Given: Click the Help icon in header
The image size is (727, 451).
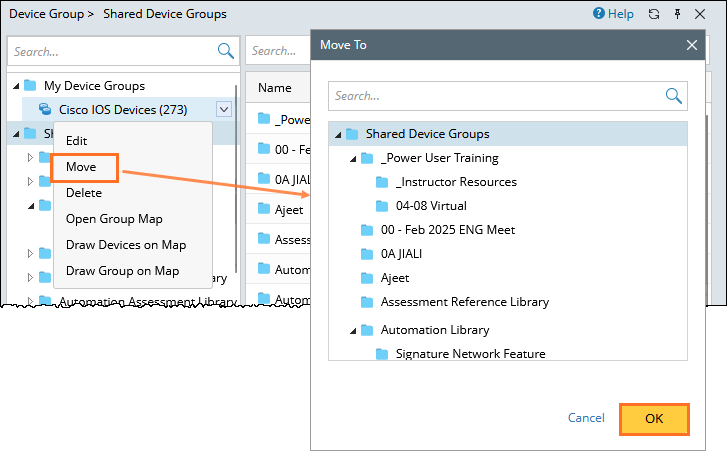Looking at the screenshot, I should 599,14.
